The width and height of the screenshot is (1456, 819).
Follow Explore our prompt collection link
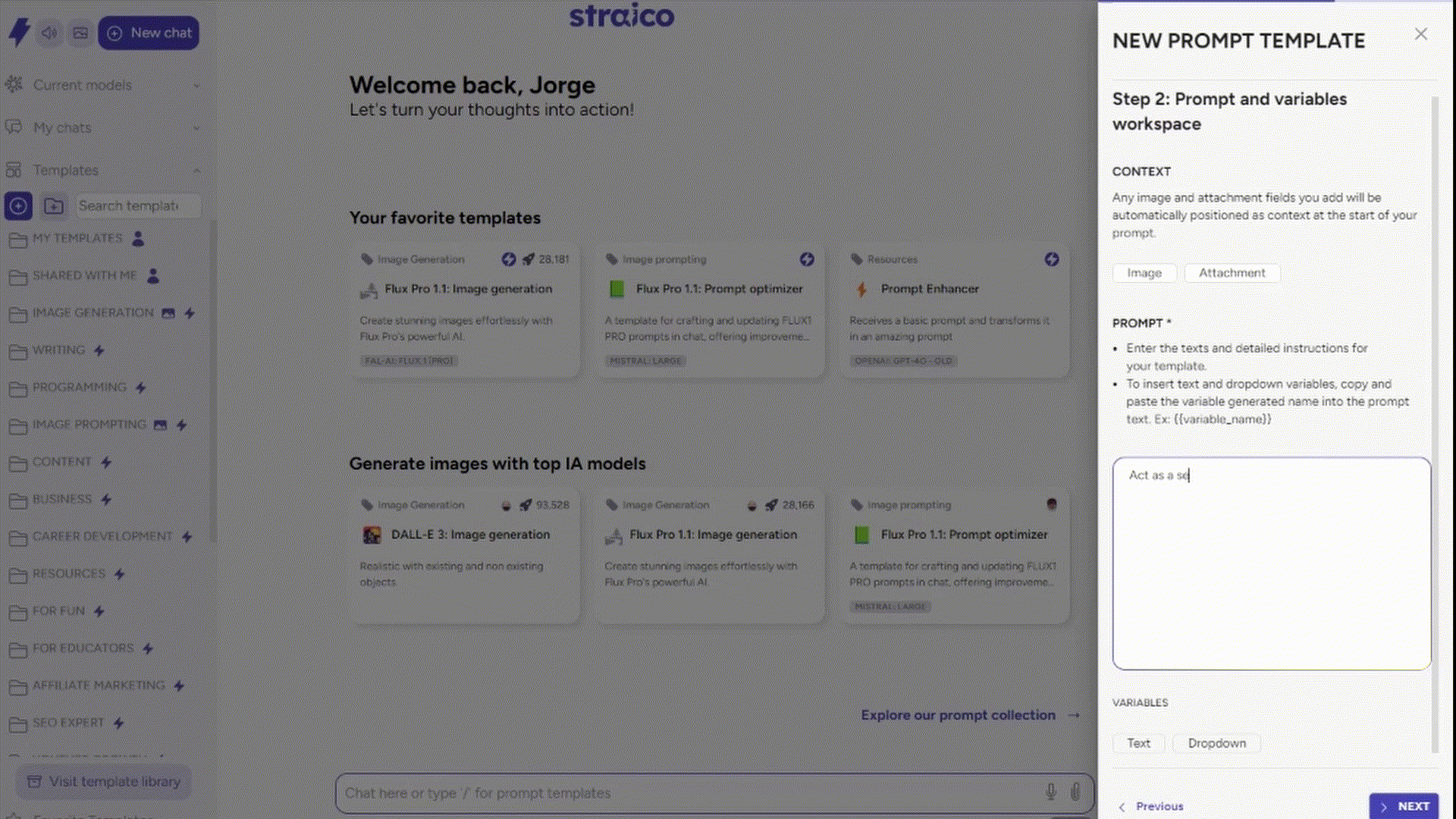point(970,715)
